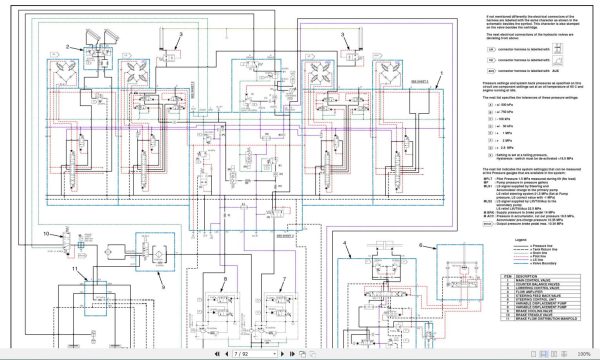This screenshot has height=360, width=600.
Task: Go to the previous page
Action: (227, 354)
